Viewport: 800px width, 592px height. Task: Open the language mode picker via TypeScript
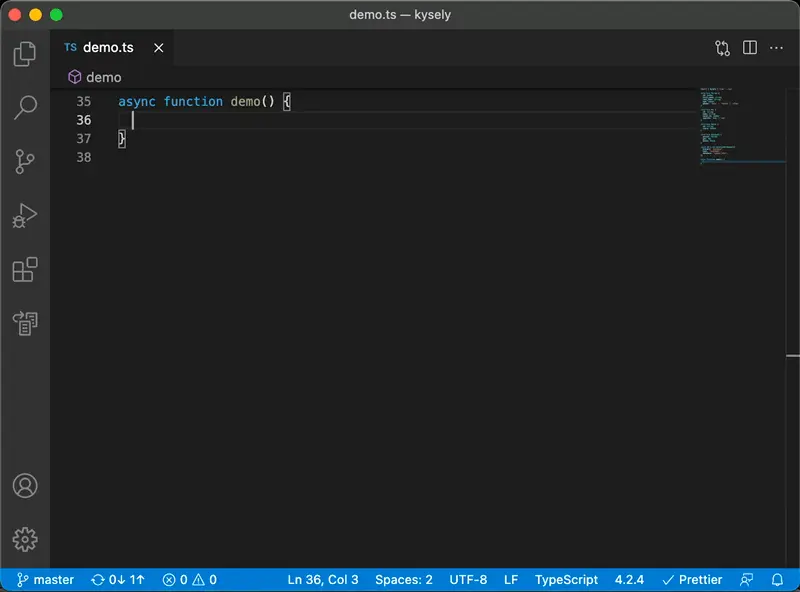click(x=567, y=580)
